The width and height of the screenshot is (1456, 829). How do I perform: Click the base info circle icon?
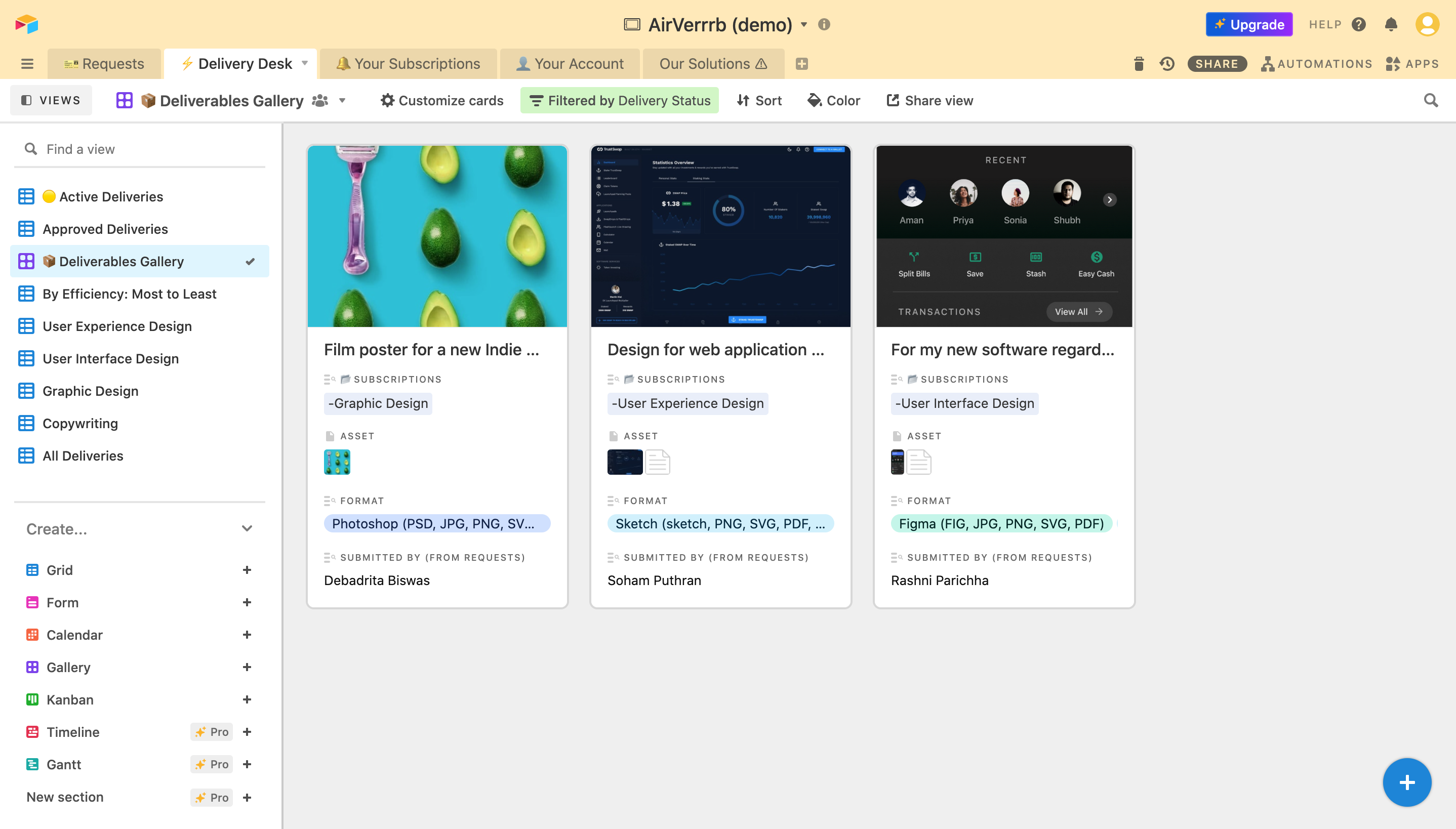823,24
